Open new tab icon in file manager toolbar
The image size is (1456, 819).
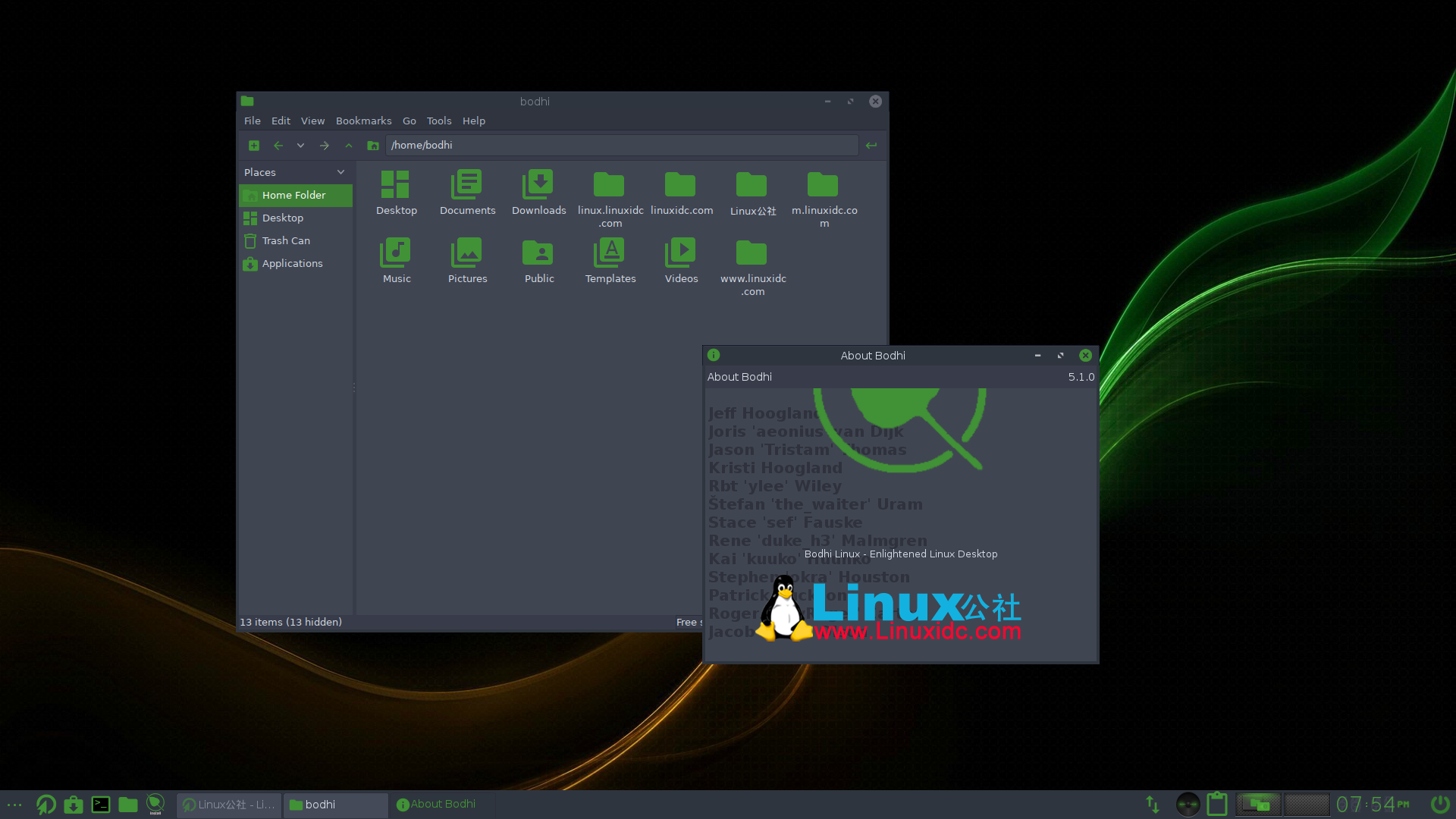tap(254, 146)
